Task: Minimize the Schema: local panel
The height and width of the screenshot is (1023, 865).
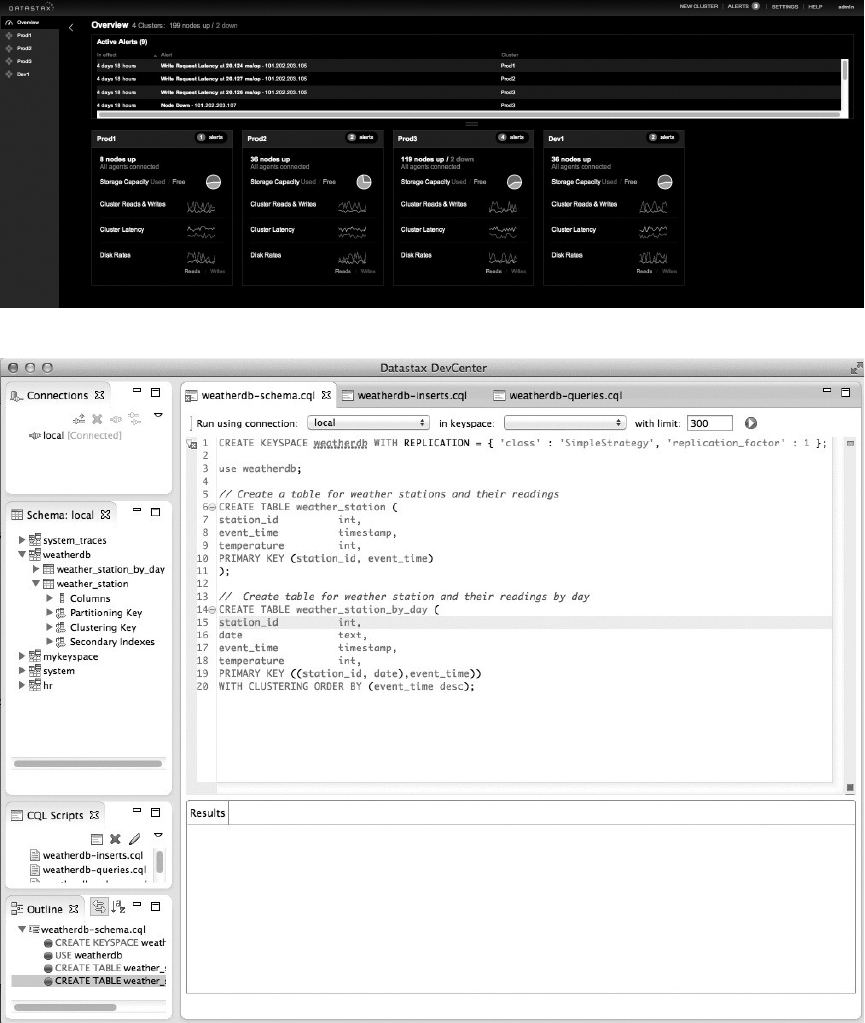Action: [137, 510]
